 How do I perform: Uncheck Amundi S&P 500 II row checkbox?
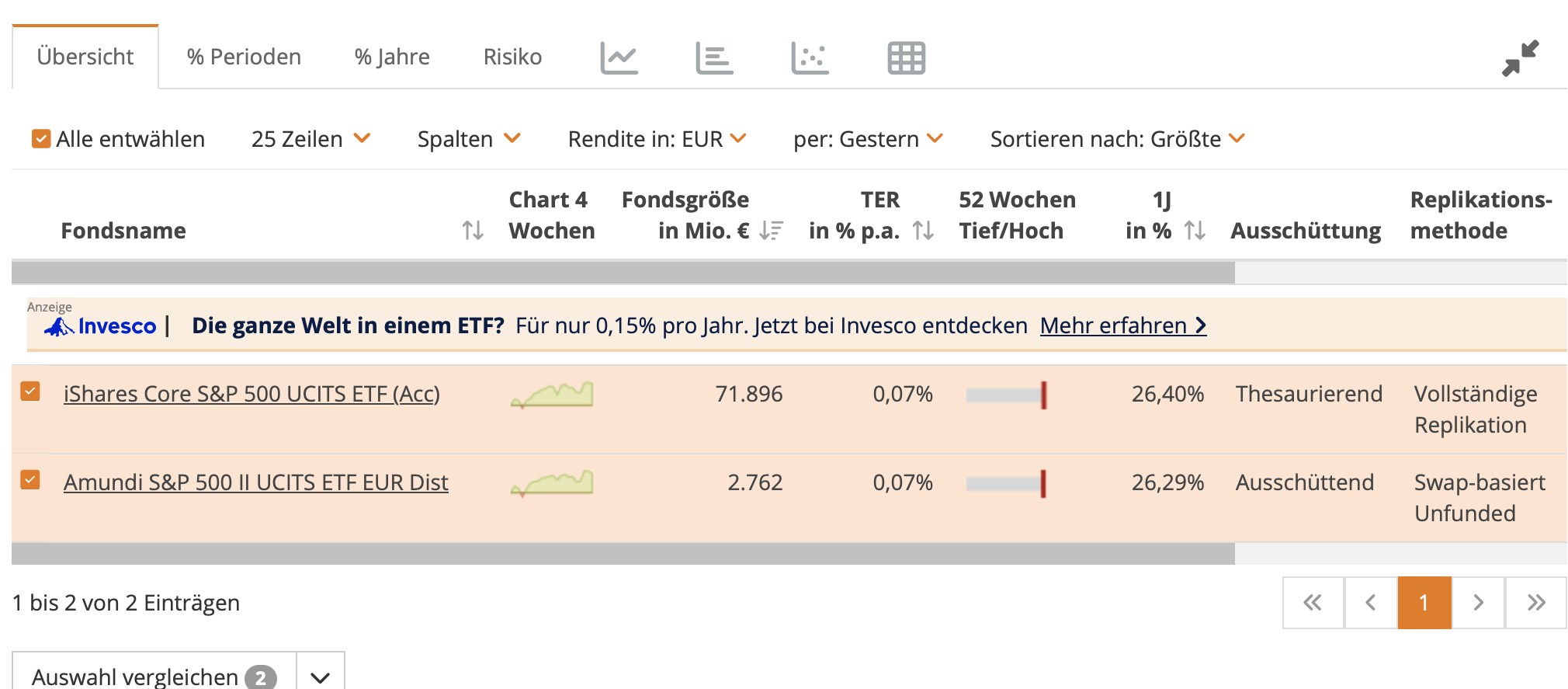click(x=30, y=480)
